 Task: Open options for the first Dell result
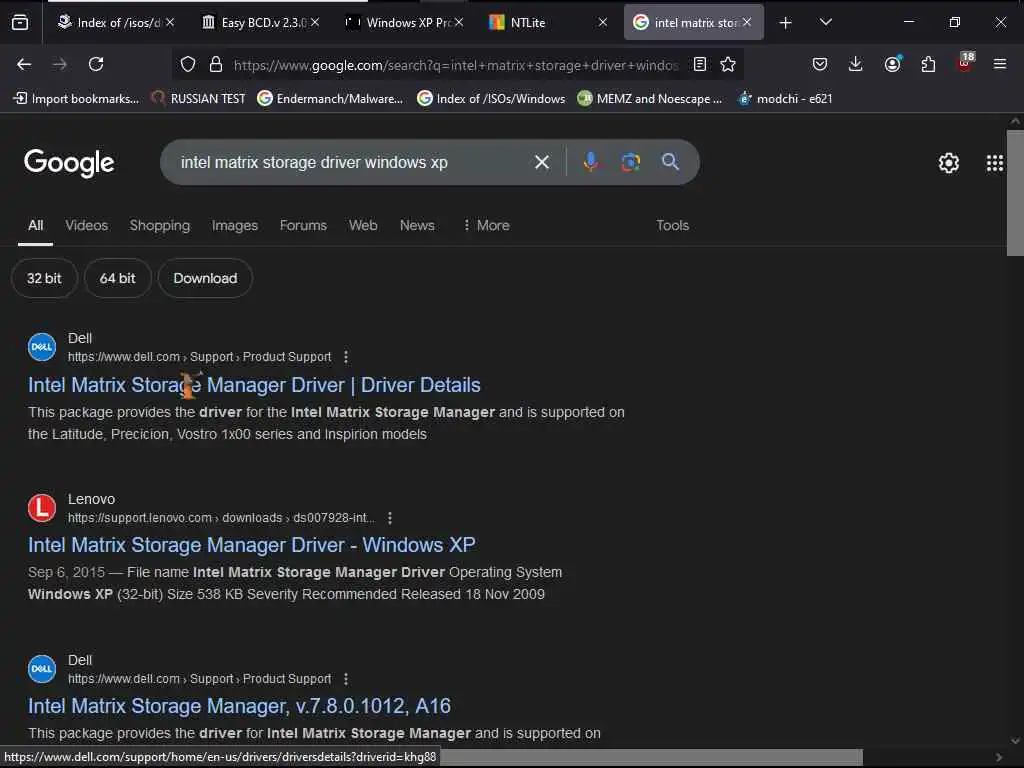346,357
